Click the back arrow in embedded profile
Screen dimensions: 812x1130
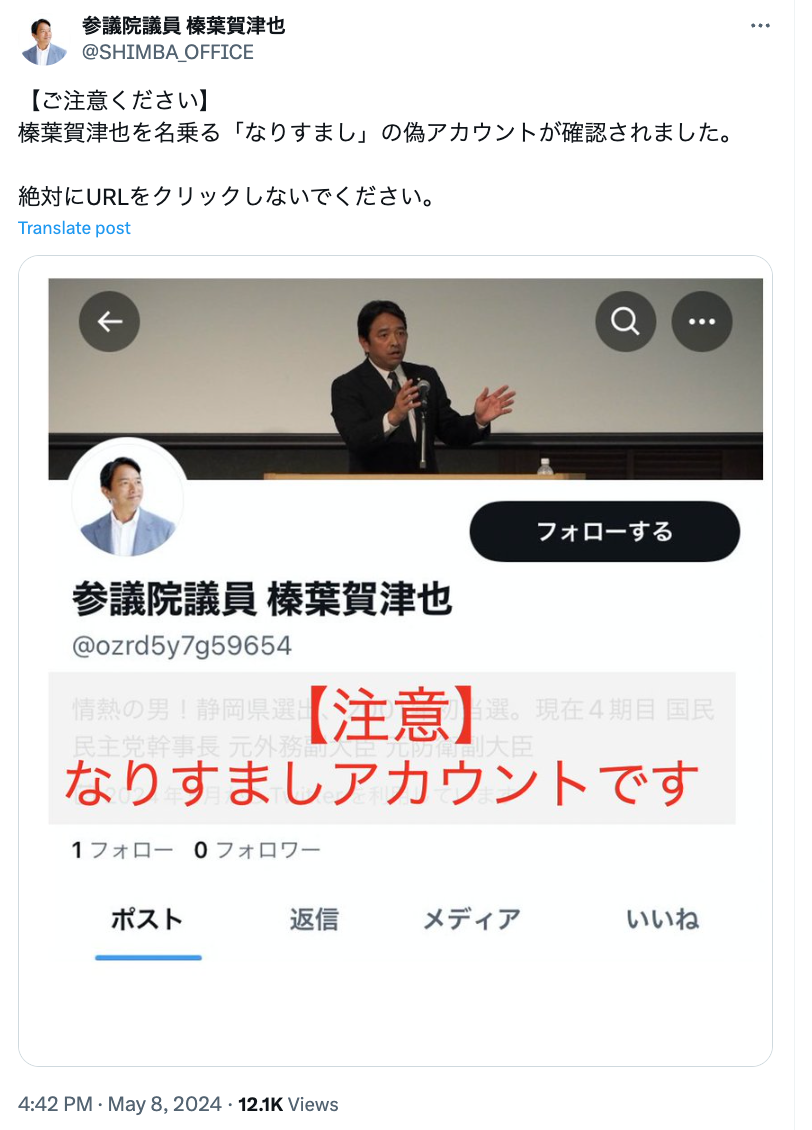(x=110, y=321)
